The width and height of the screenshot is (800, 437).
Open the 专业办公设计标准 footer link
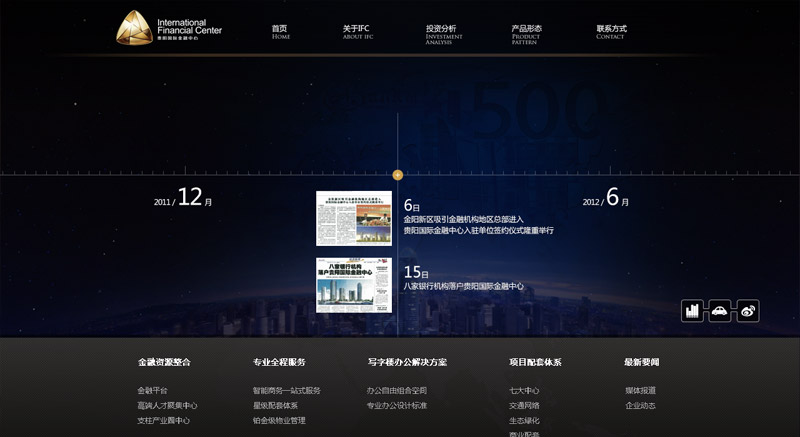396,405
